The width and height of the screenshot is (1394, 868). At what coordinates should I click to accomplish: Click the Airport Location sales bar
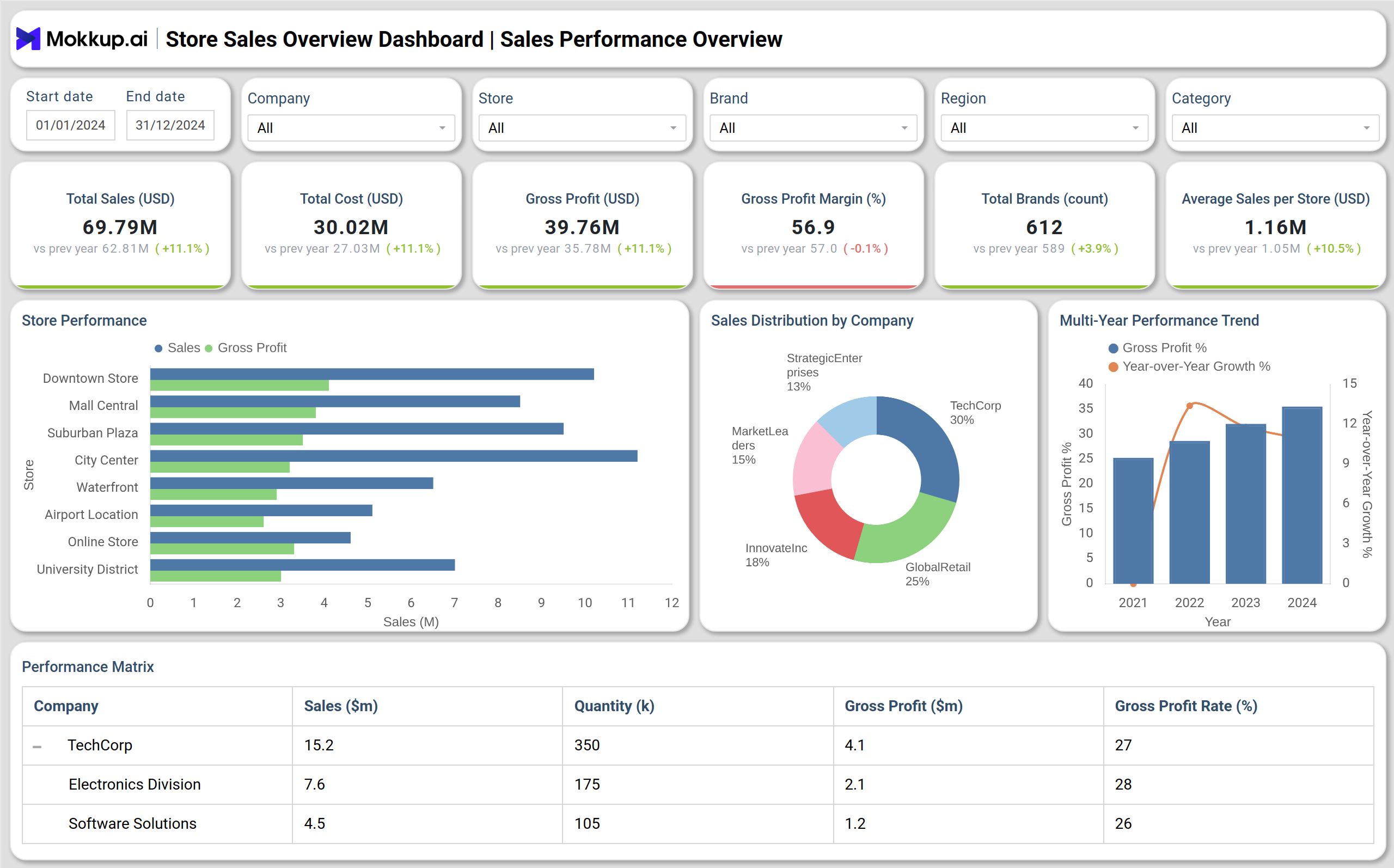pos(261,510)
